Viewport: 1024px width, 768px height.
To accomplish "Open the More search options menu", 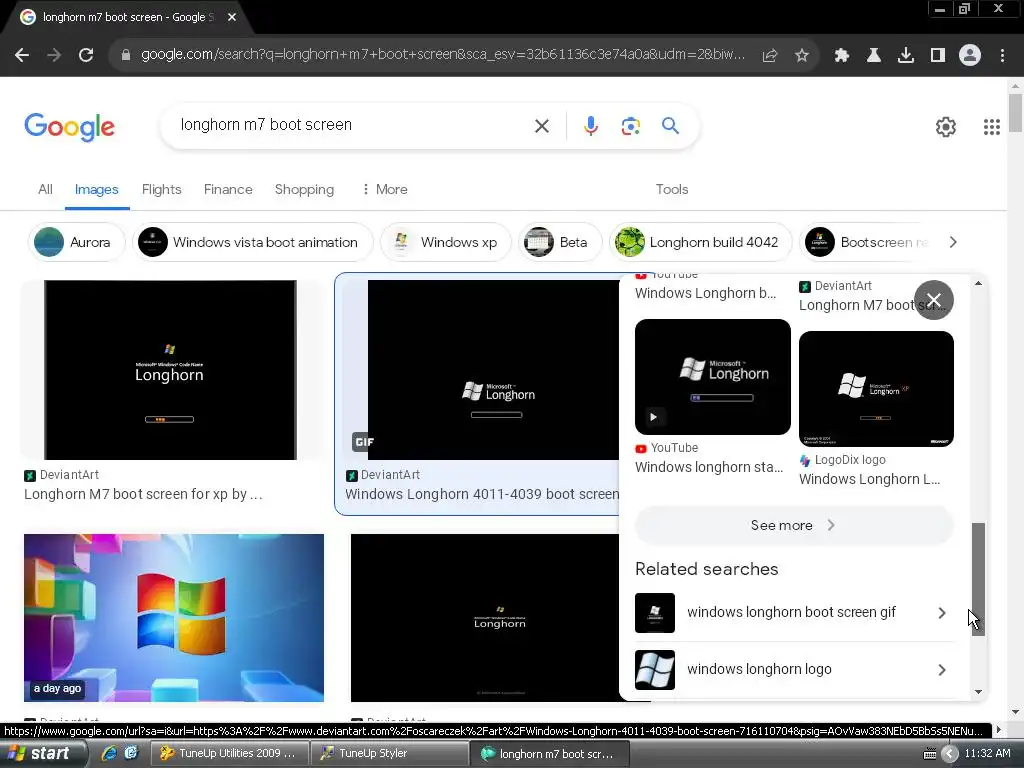I will pyautogui.click(x=385, y=189).
